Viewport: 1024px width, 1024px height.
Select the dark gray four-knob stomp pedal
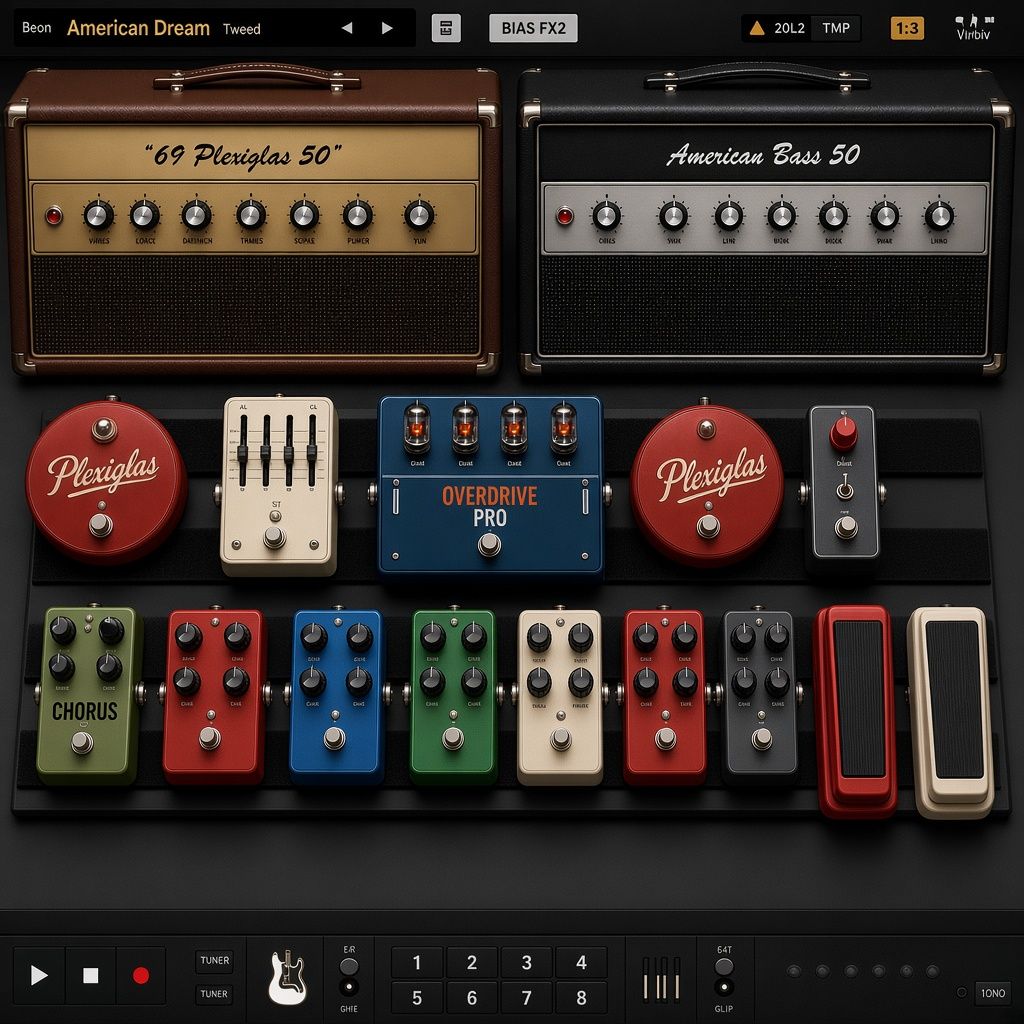(761, 696)
